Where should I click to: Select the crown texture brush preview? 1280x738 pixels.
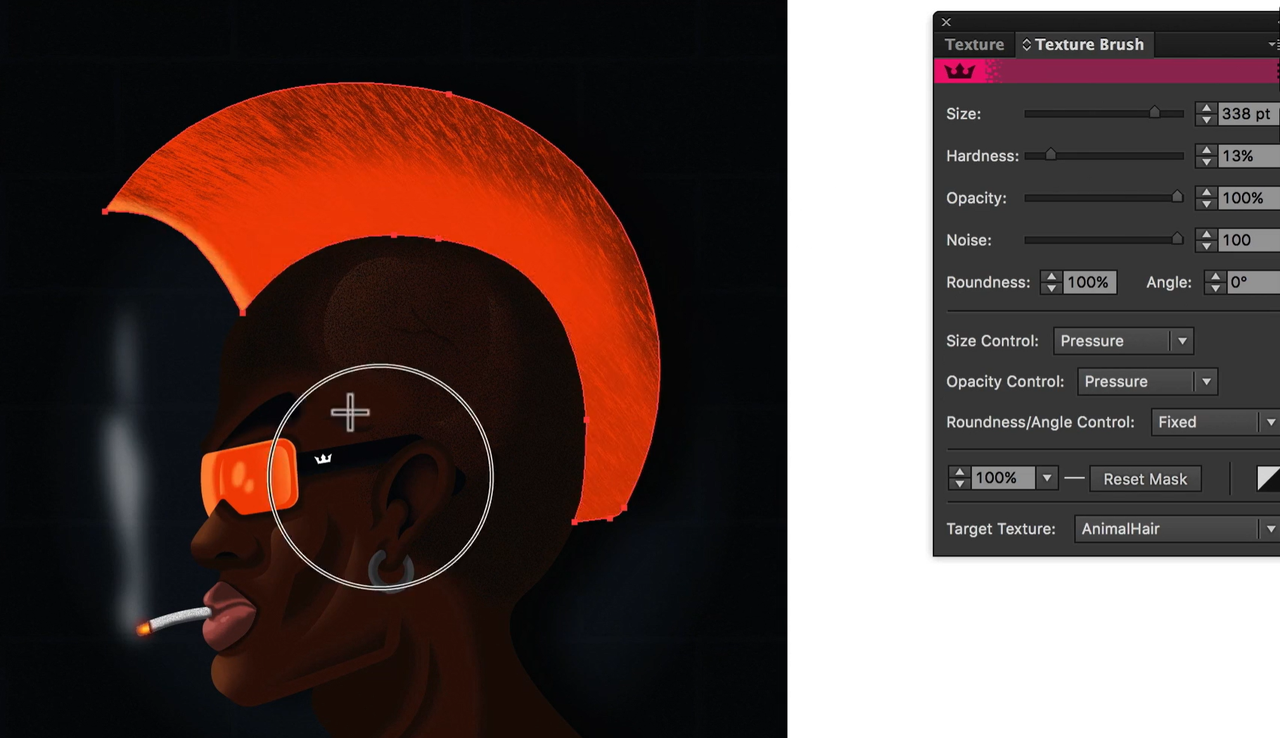[959, 70]
